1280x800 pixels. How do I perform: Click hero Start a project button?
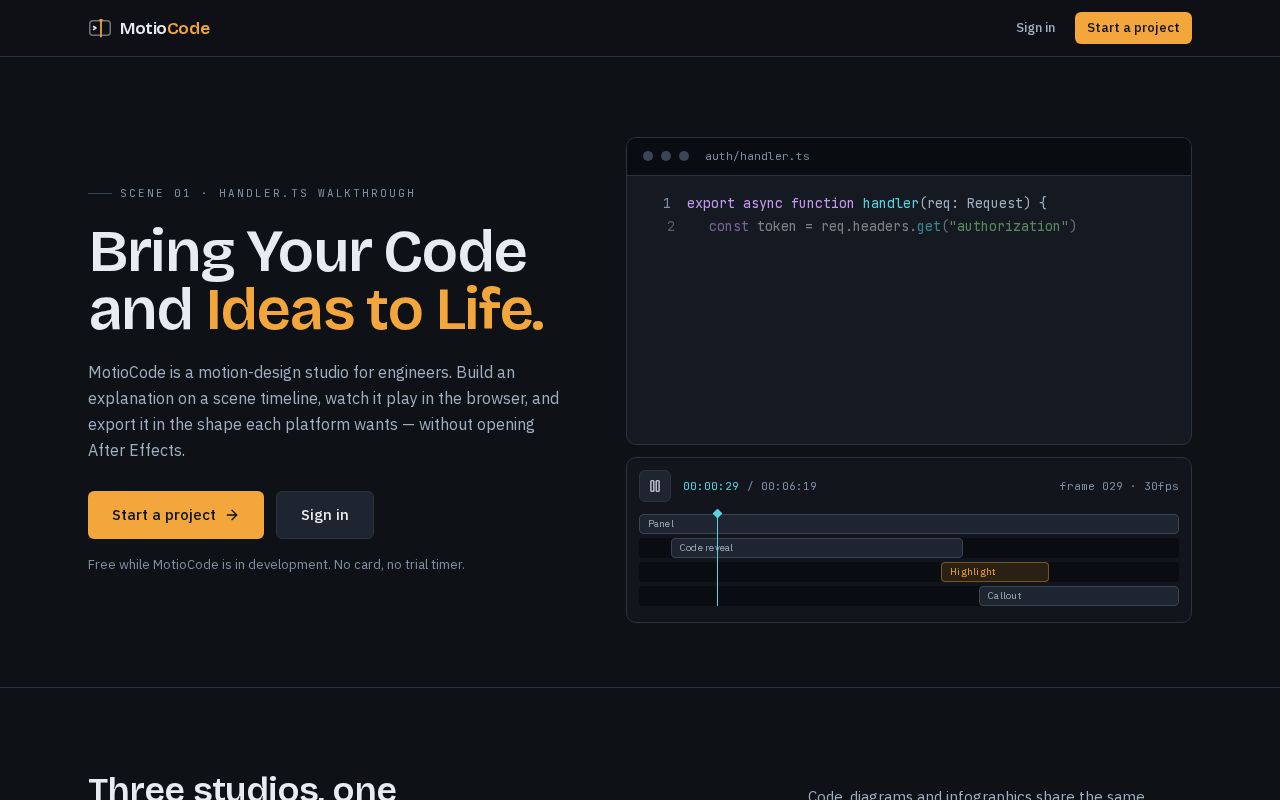pyautogui.click(x=176, y=515)
